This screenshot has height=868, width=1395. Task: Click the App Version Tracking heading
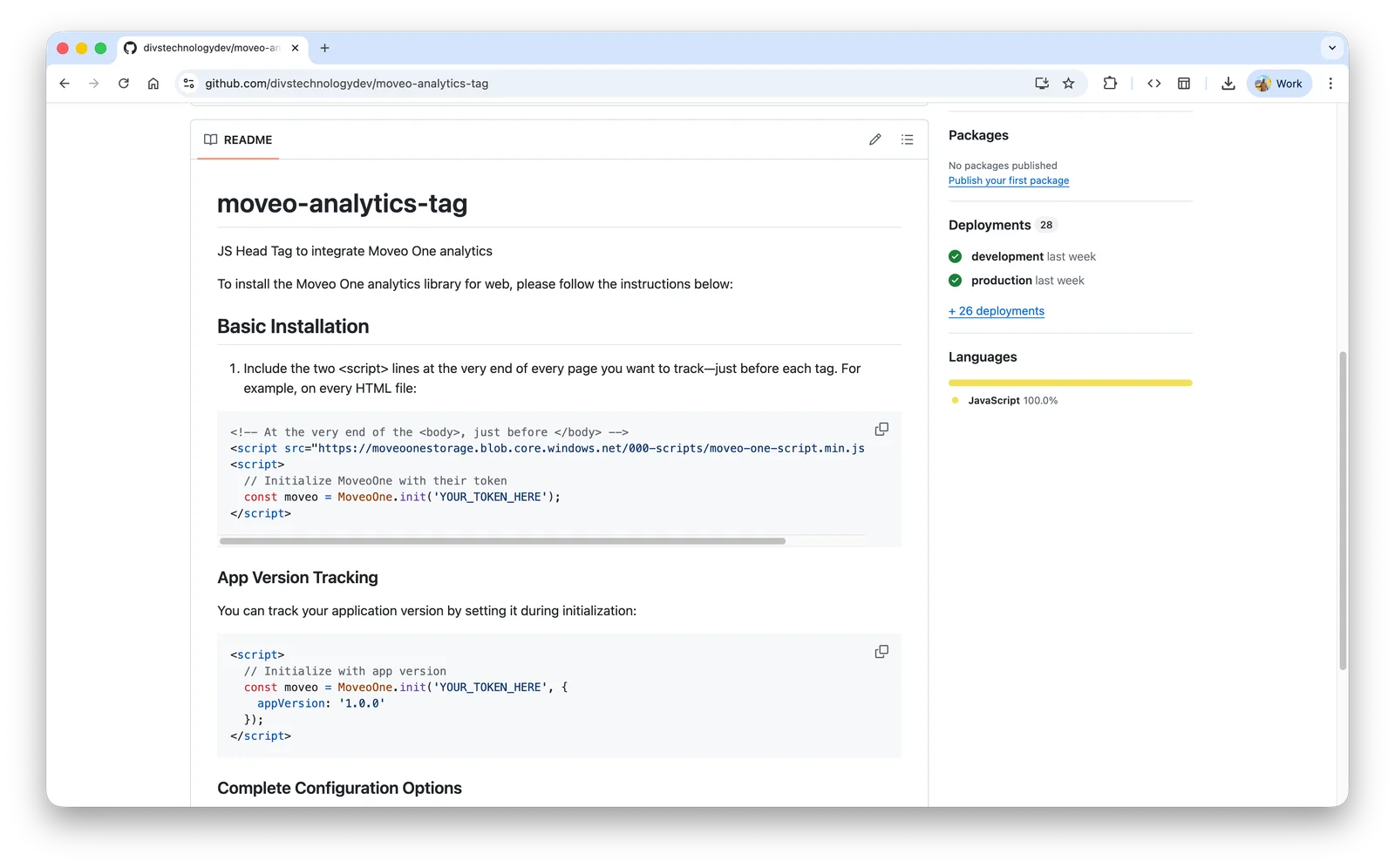point(297,578)
